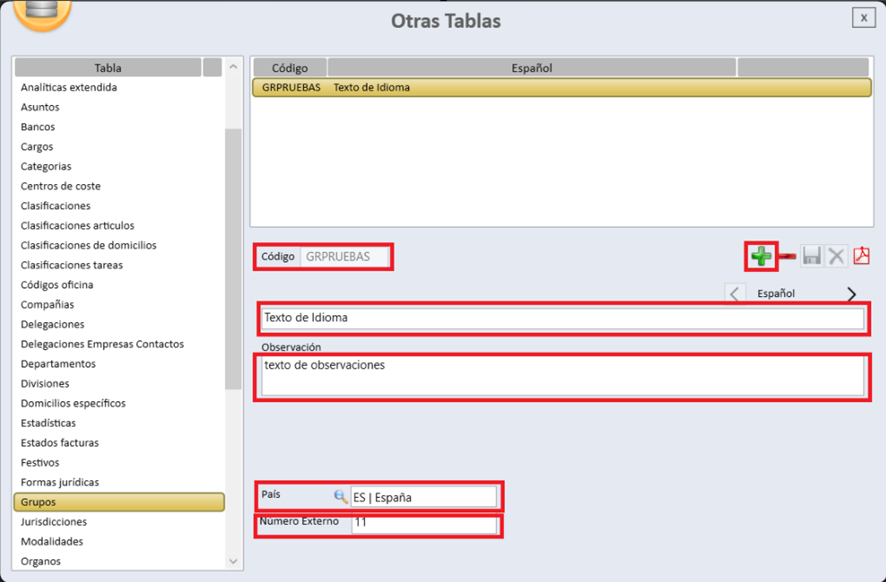The width and height of the screenshot is (886, 582).
Task: Select Bancos in the table list
Action: [x=38, y=127]
